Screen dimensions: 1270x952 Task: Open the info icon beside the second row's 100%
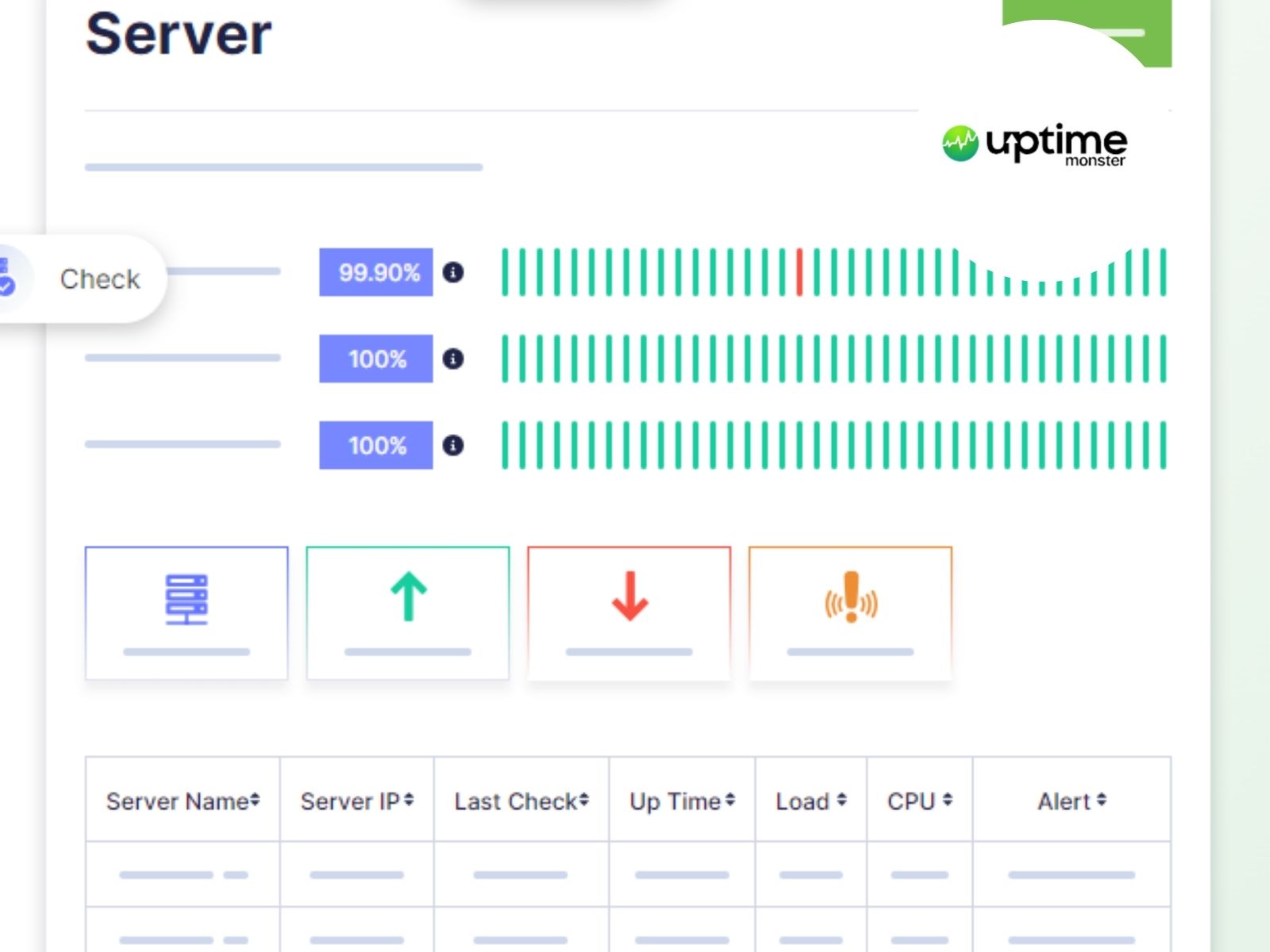(453, 359)
